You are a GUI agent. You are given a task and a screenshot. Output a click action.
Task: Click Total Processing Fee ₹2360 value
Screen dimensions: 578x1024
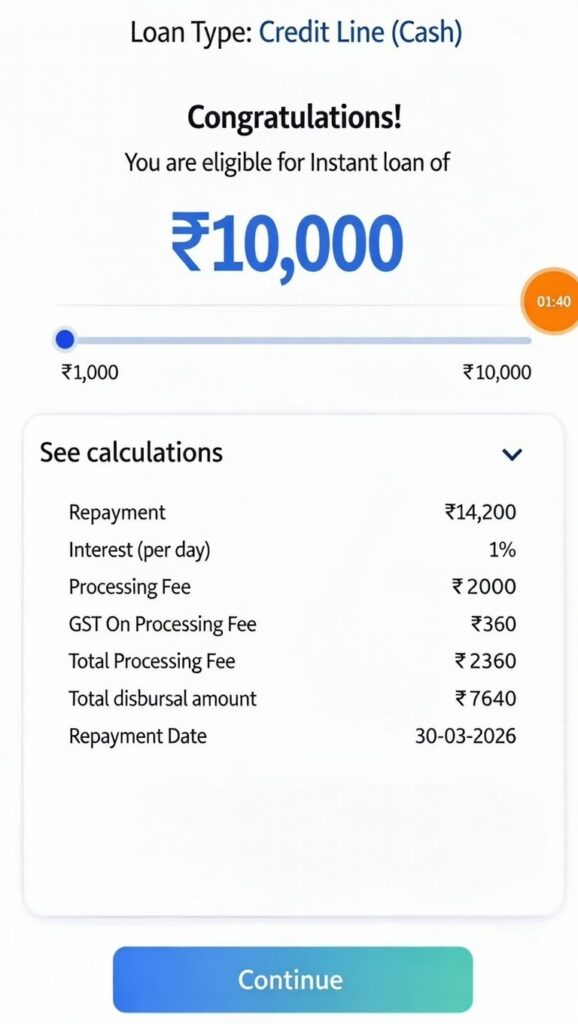point(485,661)
